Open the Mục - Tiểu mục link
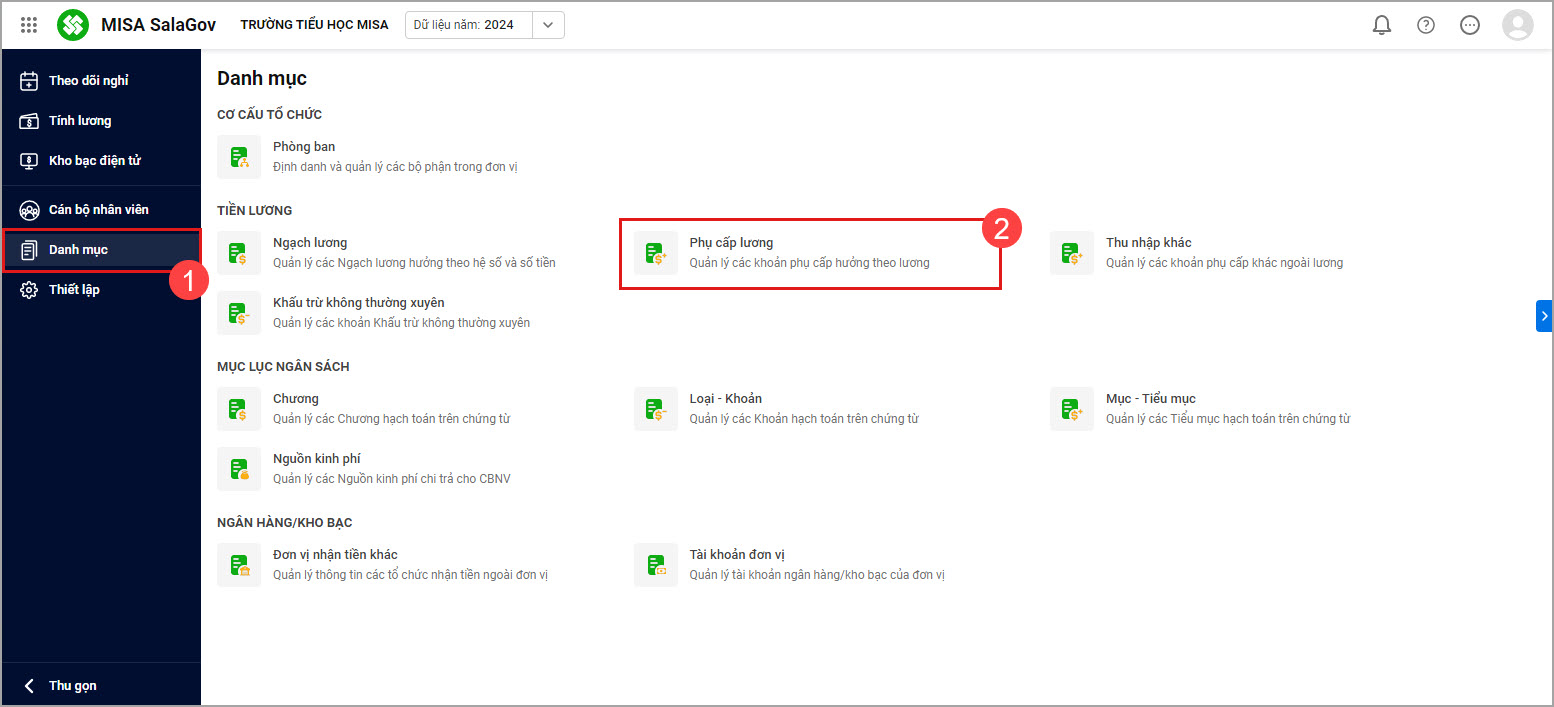 pyautogui.click(x=1150, y=399)
